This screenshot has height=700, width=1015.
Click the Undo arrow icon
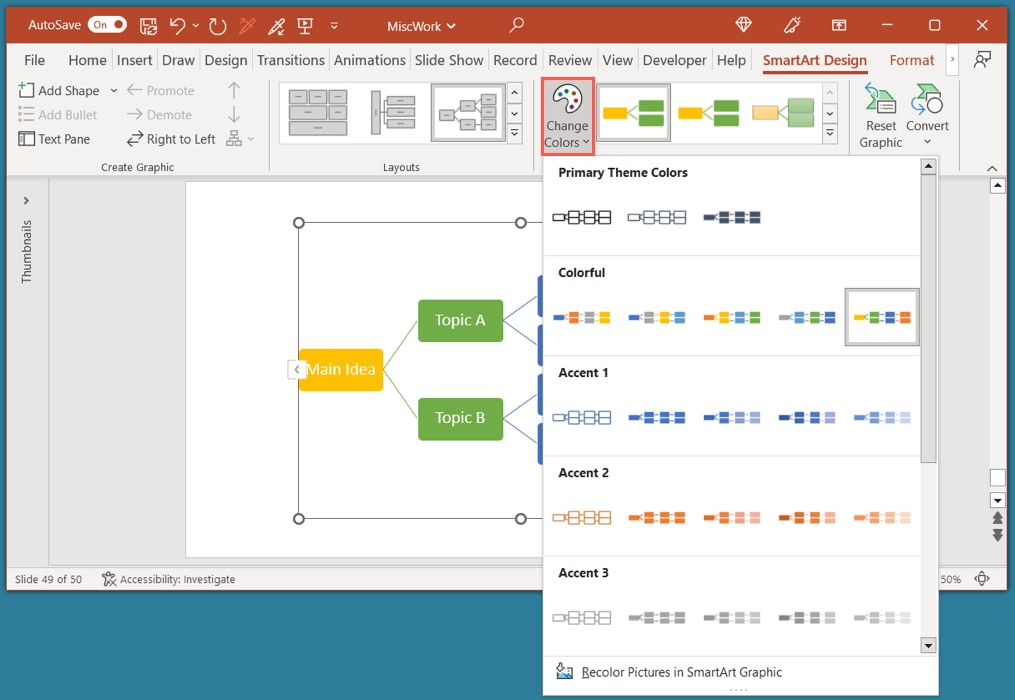177,26
